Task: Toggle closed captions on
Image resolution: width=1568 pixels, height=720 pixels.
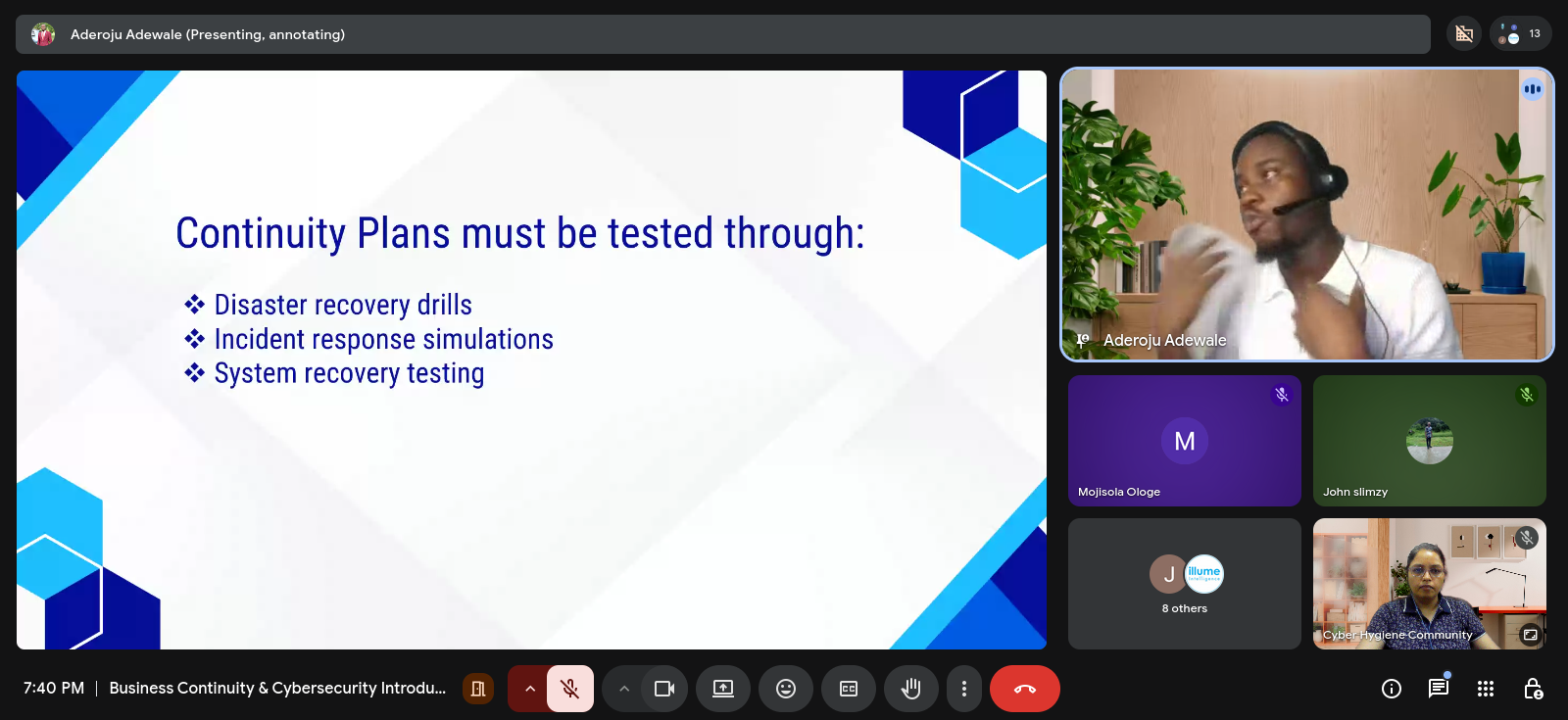Action: pyautogui.click(x=849, y=689)
